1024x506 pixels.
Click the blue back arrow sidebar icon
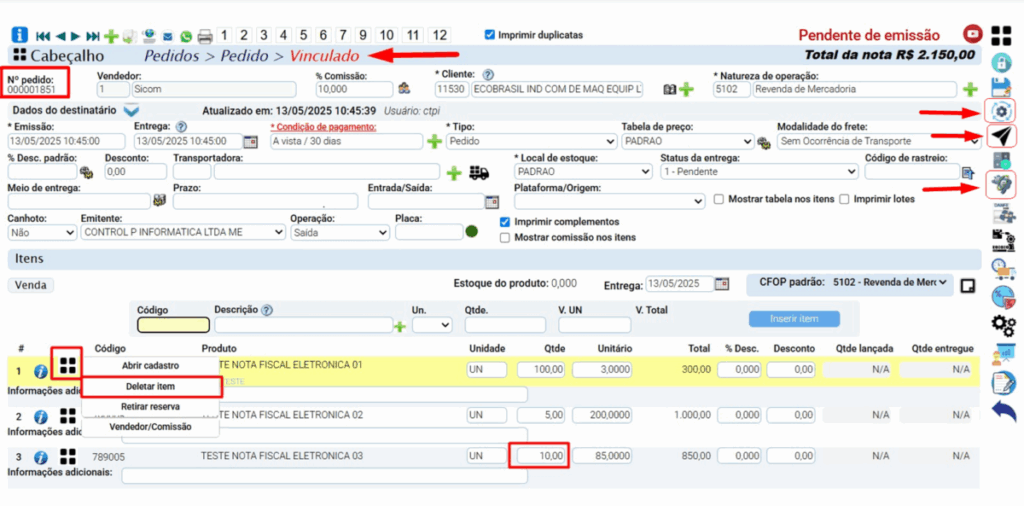coord(1002,411)
